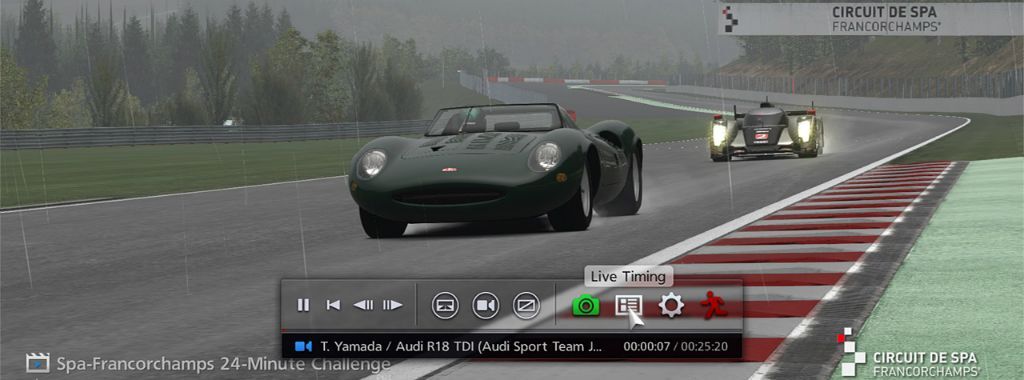This screenshot has width=1024, height=380.
Task: Click total duration "00:25:20"
Action: point(704,347)
